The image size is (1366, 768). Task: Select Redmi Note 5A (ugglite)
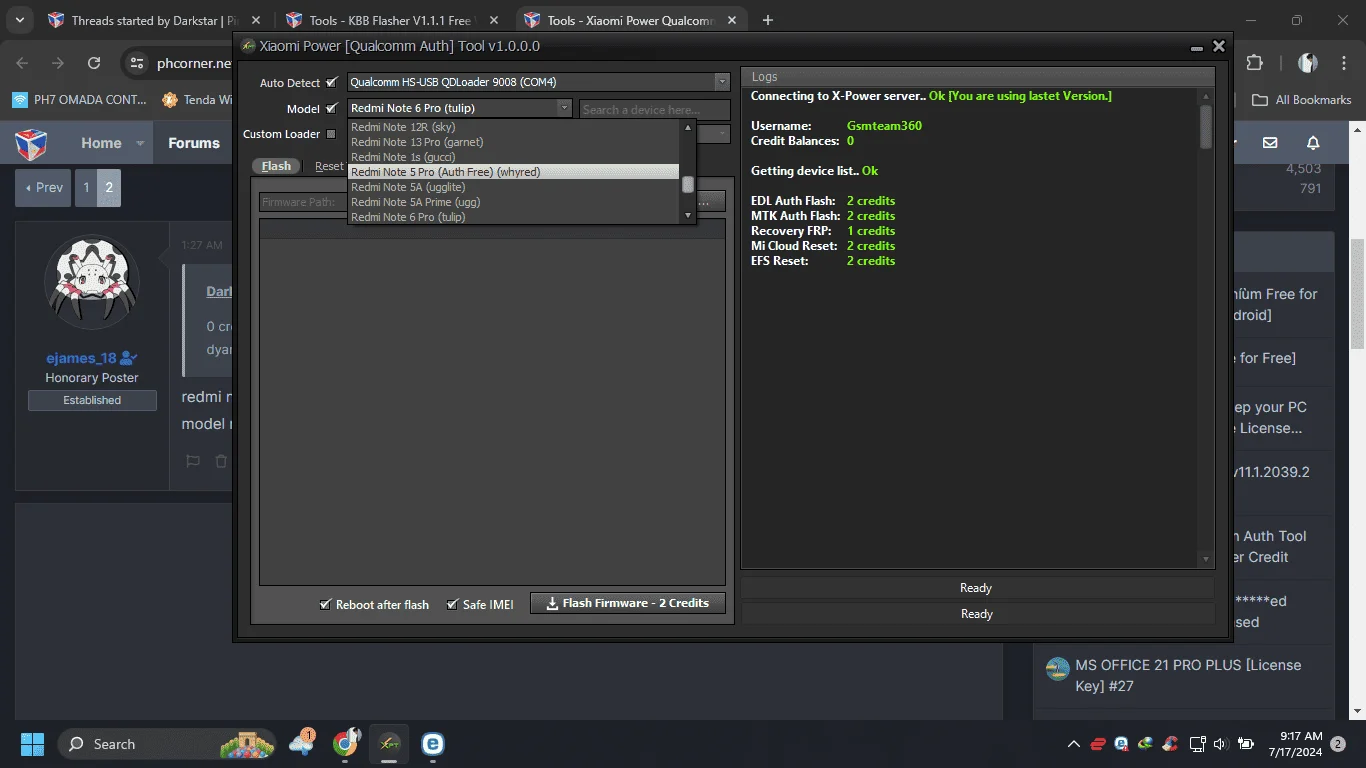click(x=514, y=187)
